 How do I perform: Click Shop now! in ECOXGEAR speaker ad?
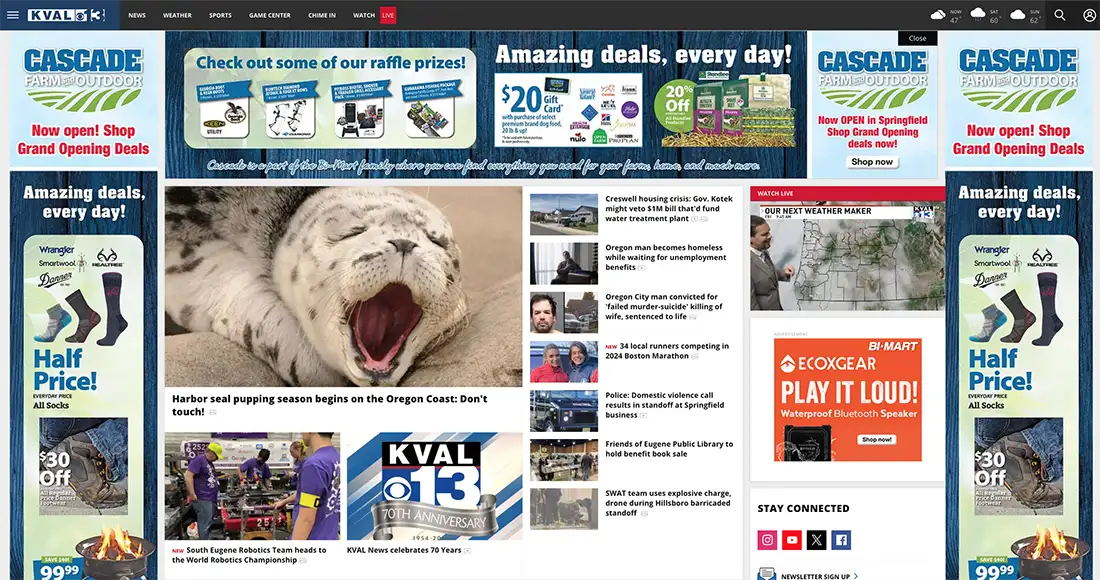point(877,440)
